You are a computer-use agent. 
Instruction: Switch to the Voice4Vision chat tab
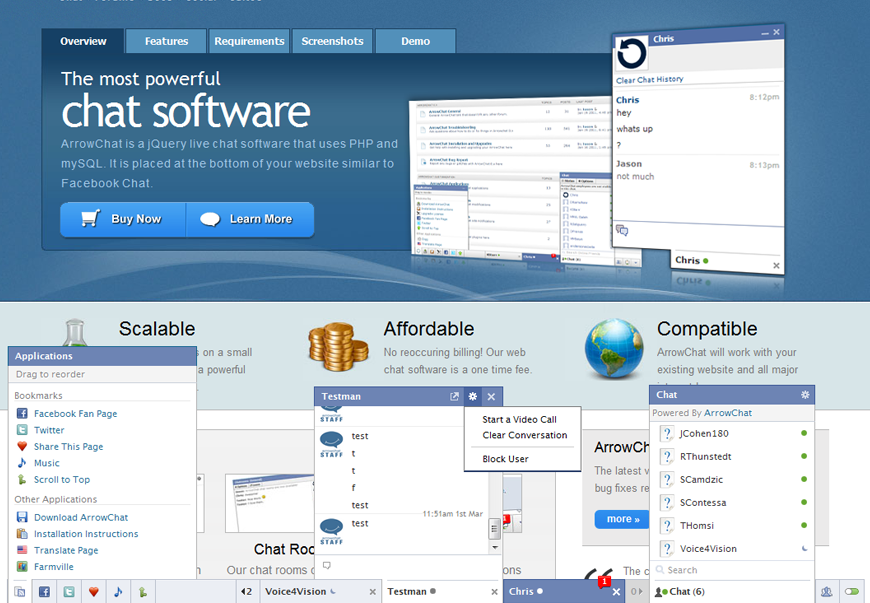point(321,591)
